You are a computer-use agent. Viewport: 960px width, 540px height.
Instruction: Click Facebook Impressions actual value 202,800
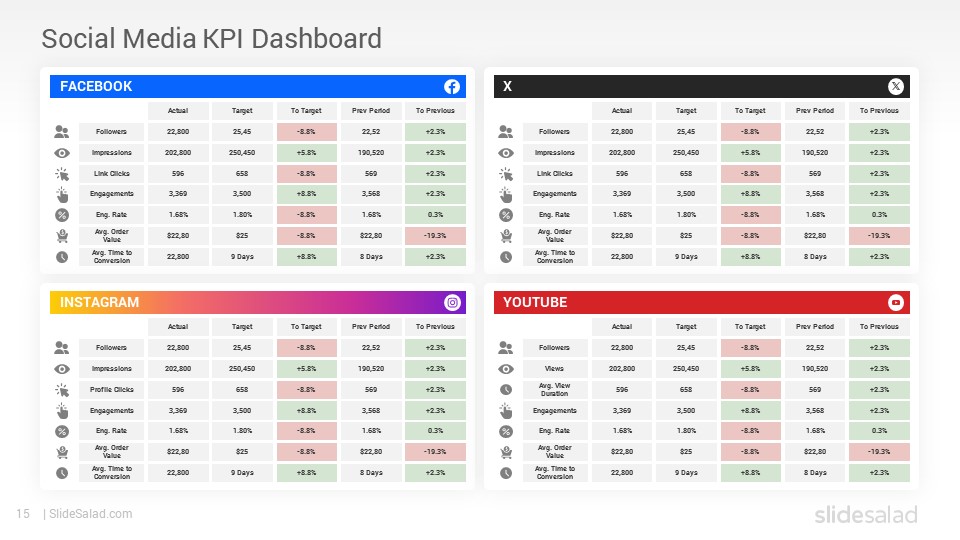coord(178,153)
